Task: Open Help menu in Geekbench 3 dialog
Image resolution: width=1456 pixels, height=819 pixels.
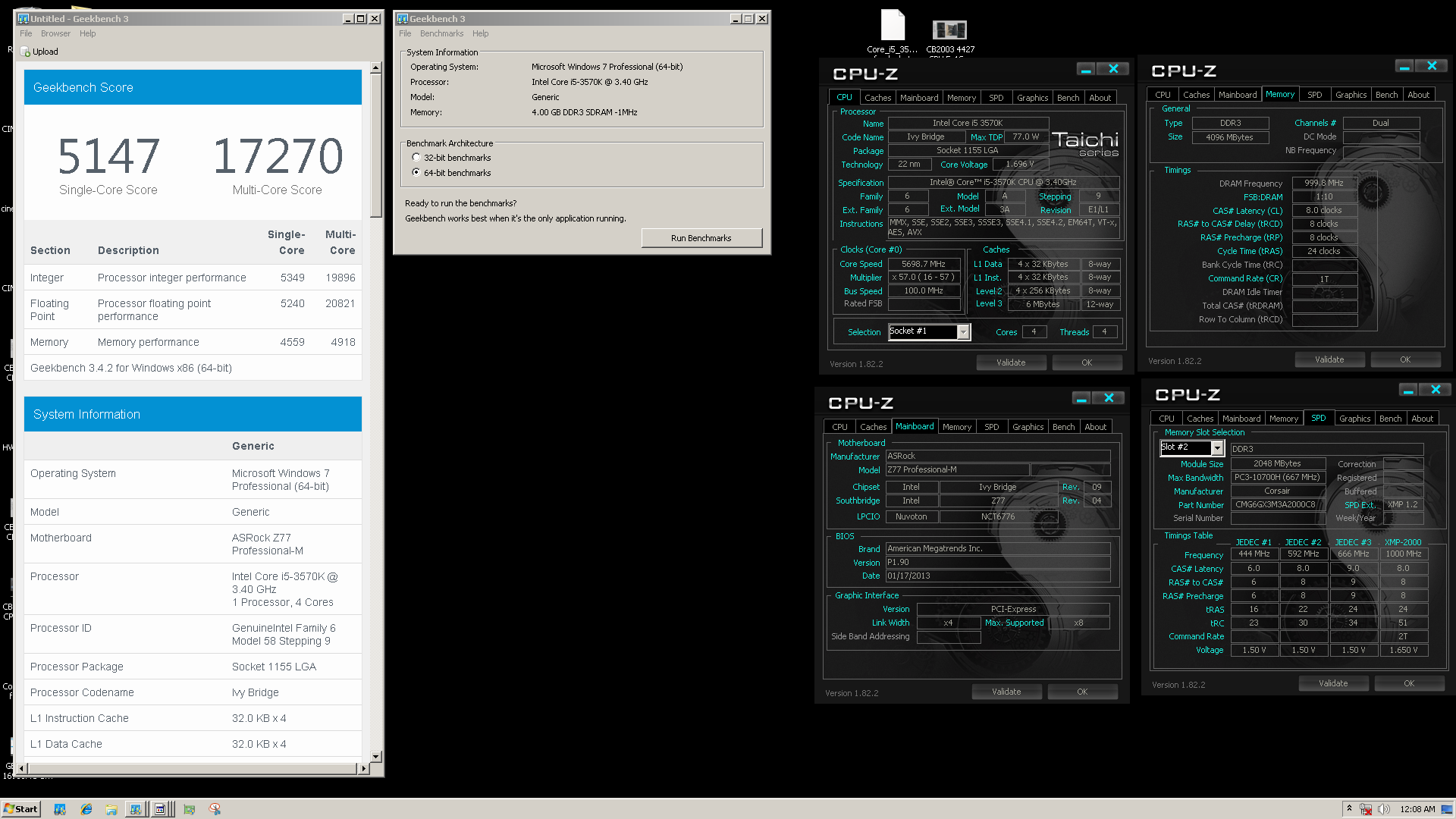Action: [x=481, y=33]
